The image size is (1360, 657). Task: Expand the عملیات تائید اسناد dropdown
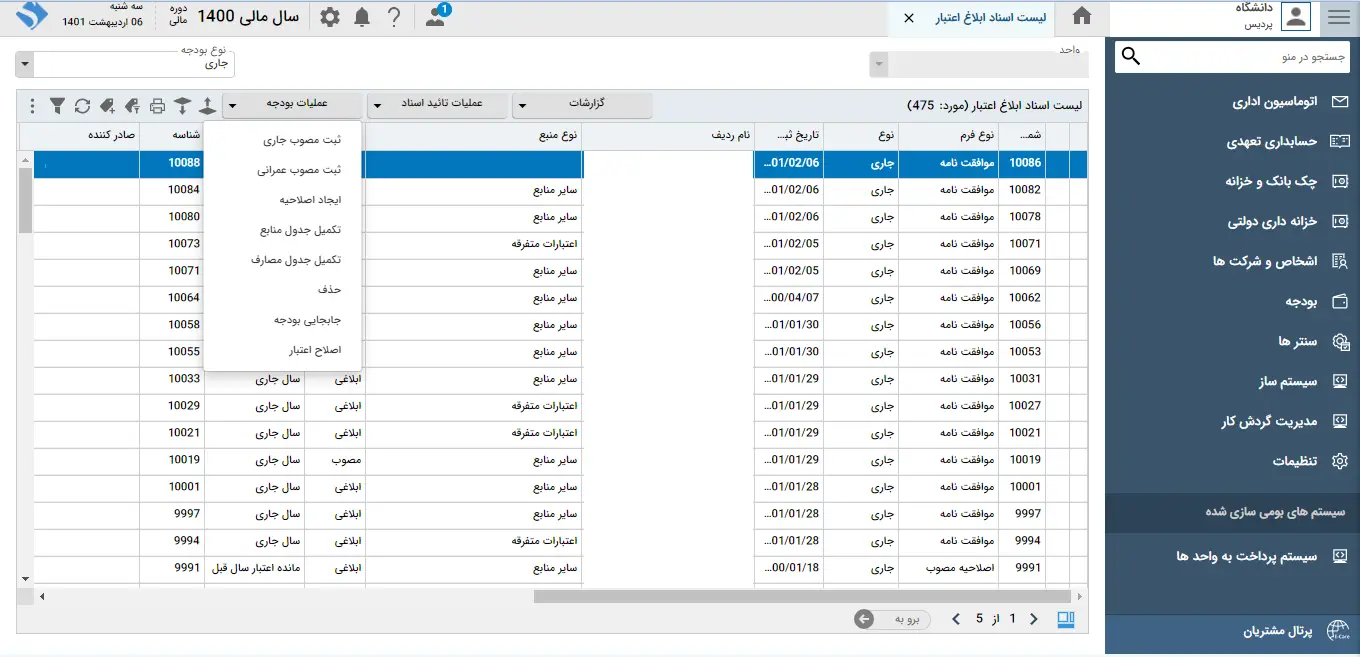tap(437, 104)
